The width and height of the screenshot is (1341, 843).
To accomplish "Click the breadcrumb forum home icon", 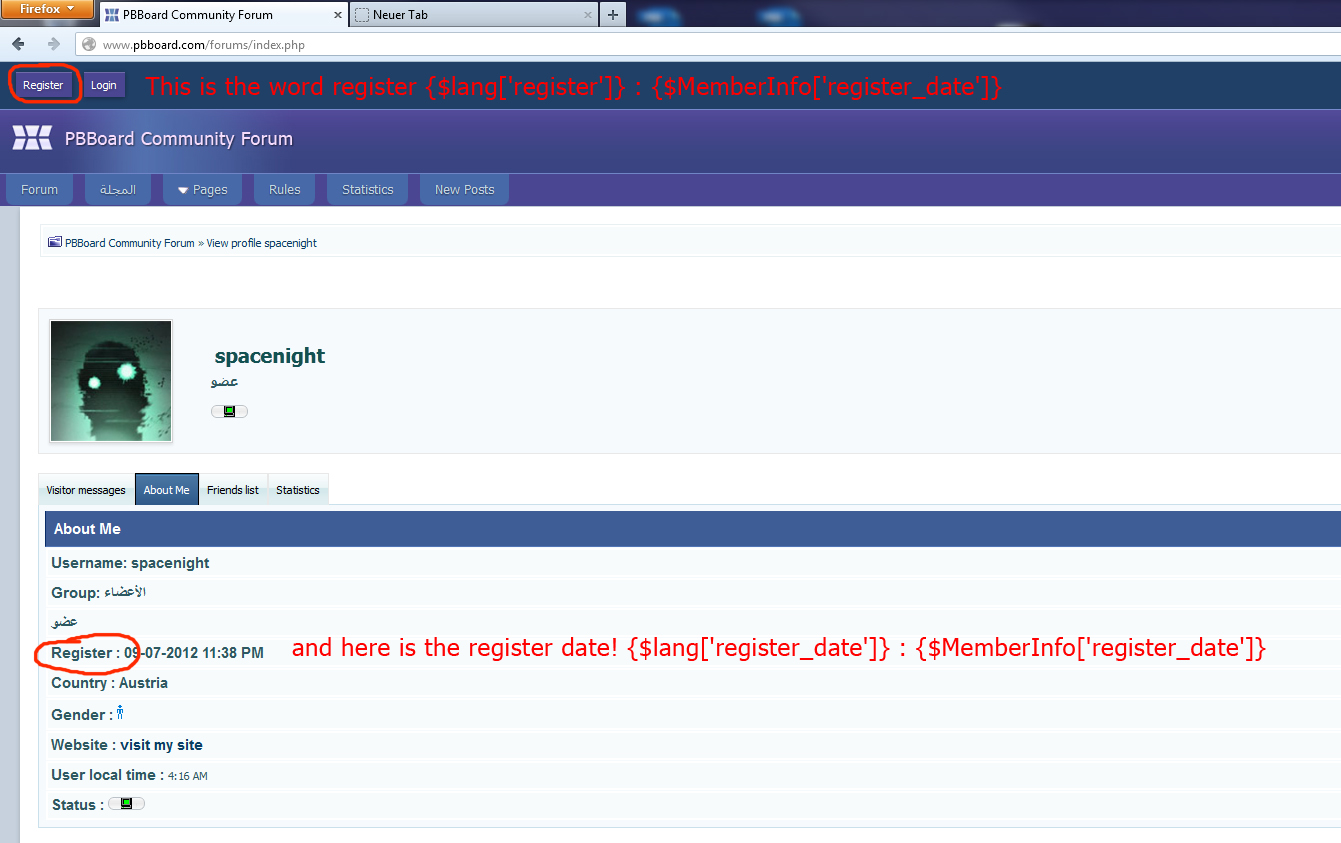I will coord(55,242).
